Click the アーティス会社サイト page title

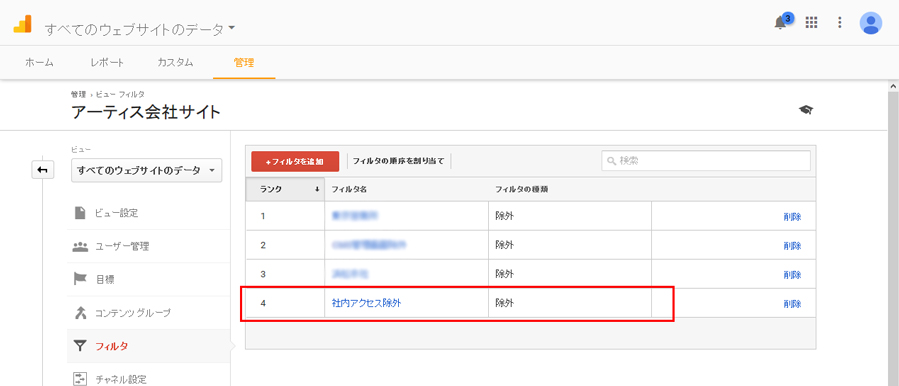146,112
